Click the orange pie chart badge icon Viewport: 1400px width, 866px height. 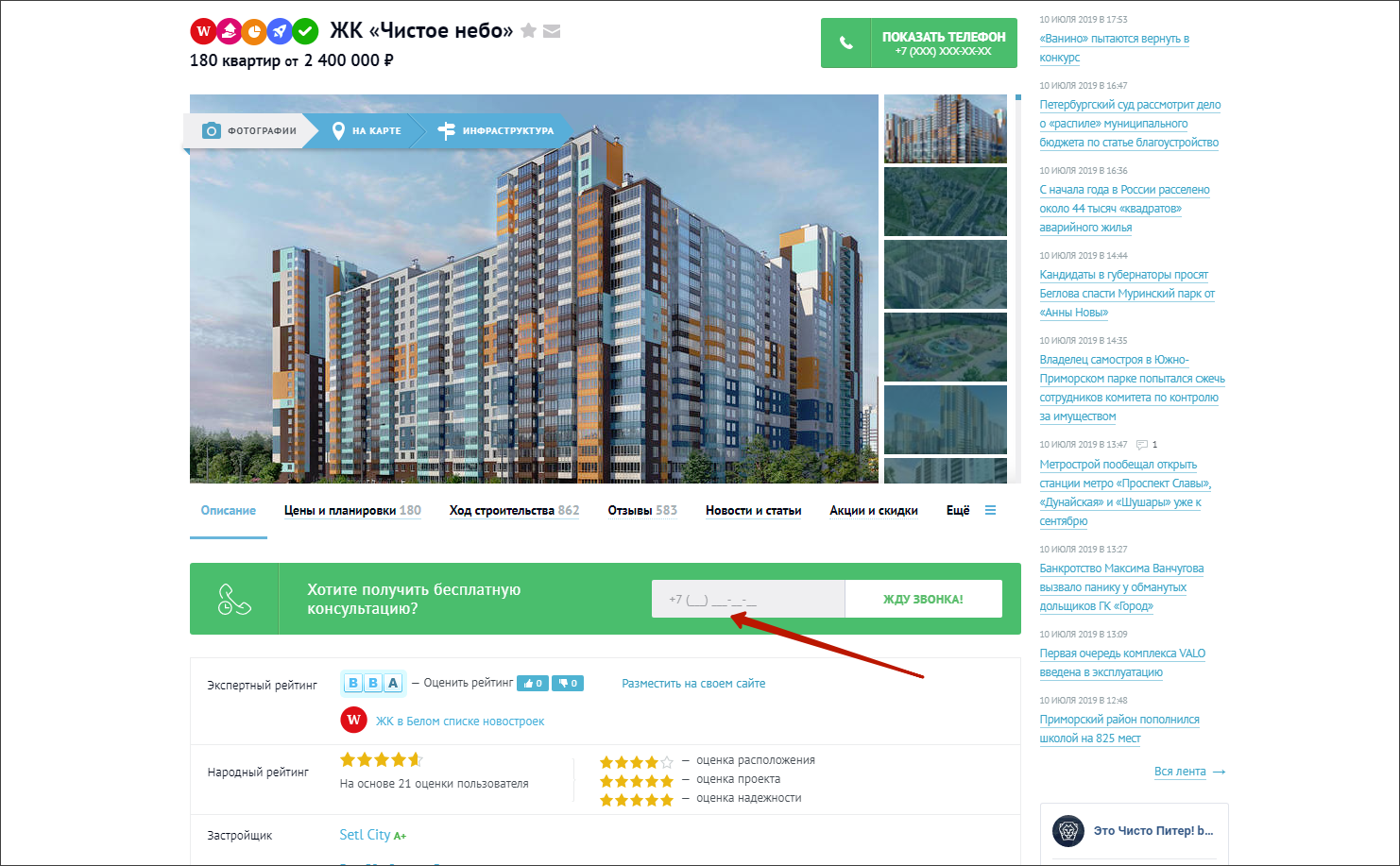coord(254,31)
